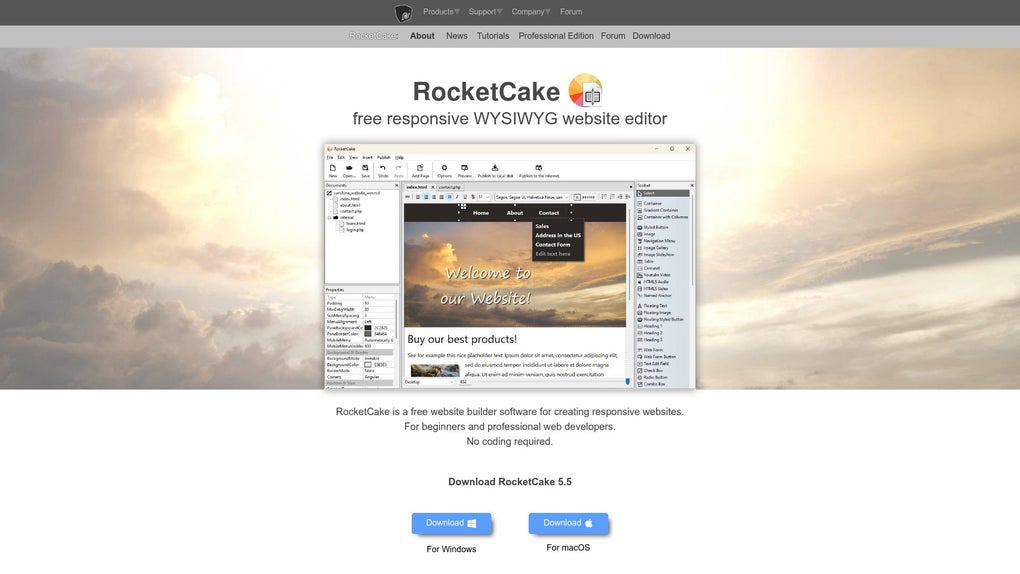Click the "For macOS" caption
The image size is (1020, 574).
tap(569, 548)
